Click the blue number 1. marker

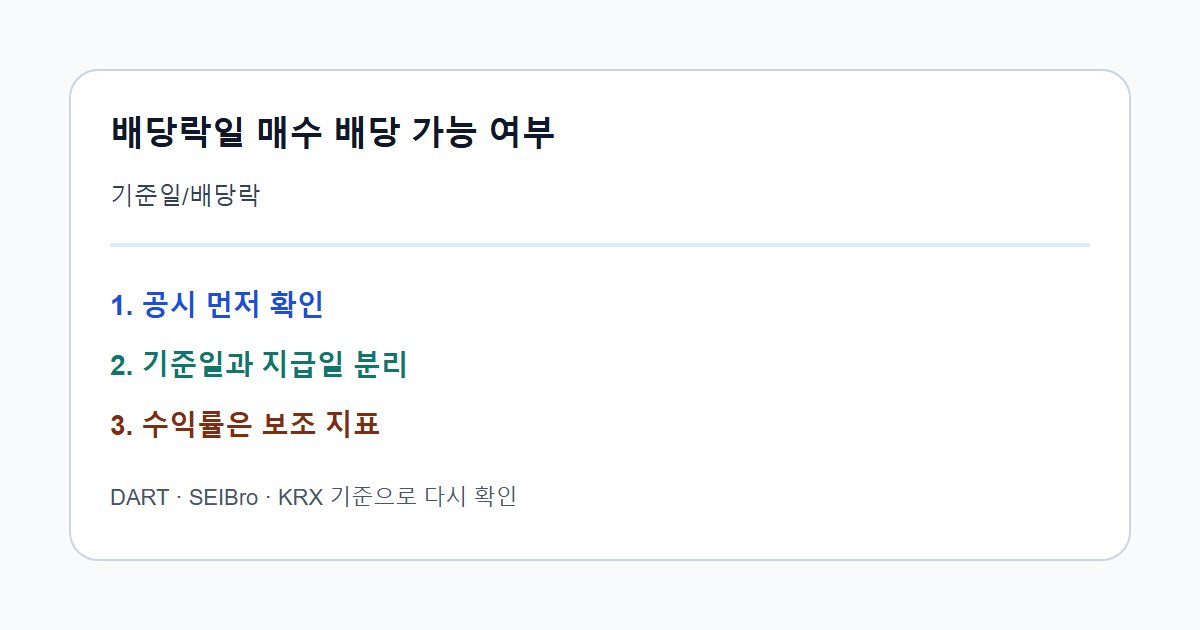point(122,306)
